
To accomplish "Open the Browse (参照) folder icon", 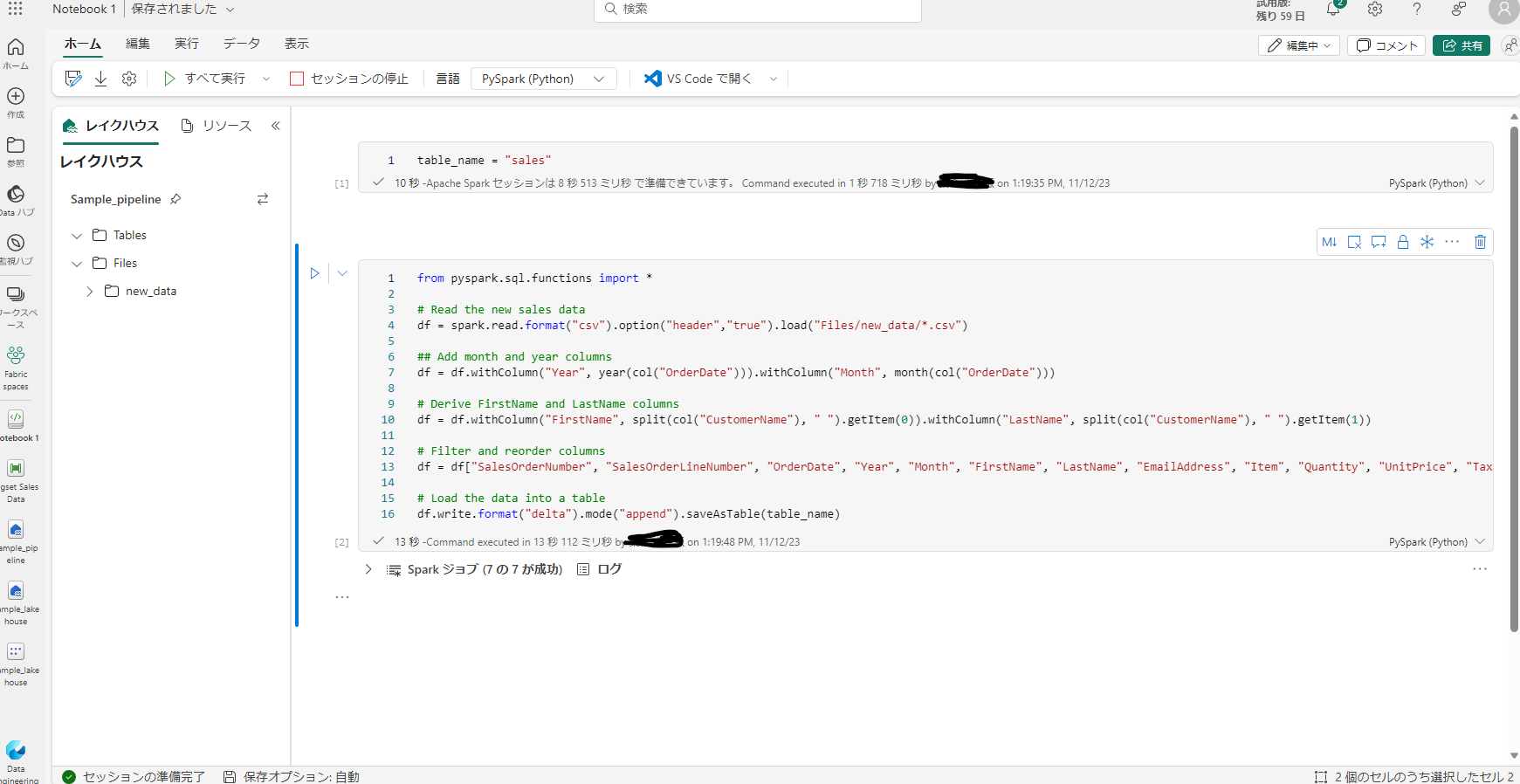I will pos(16,151).
